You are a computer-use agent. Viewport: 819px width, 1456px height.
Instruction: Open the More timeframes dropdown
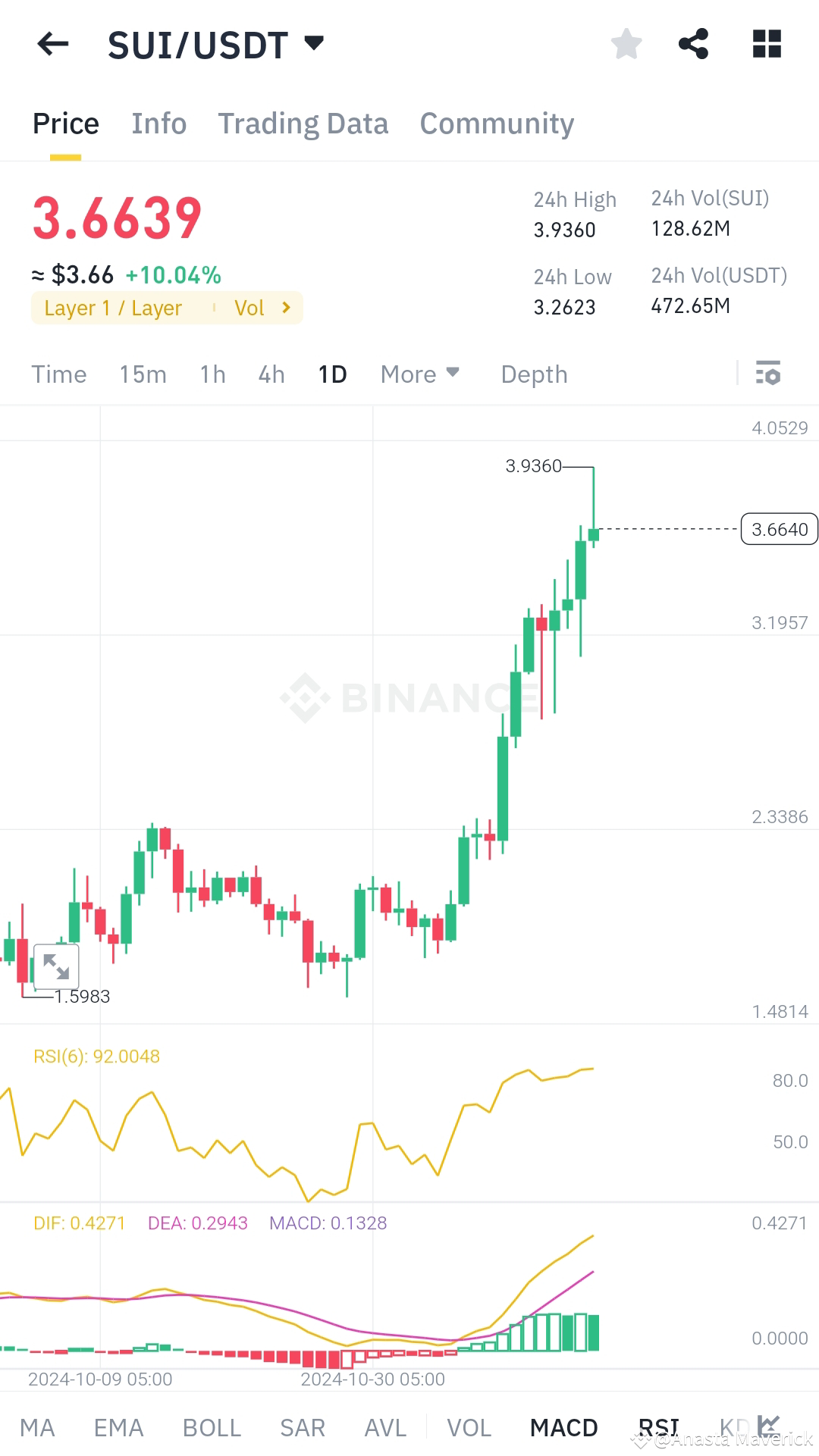point(419,374)
